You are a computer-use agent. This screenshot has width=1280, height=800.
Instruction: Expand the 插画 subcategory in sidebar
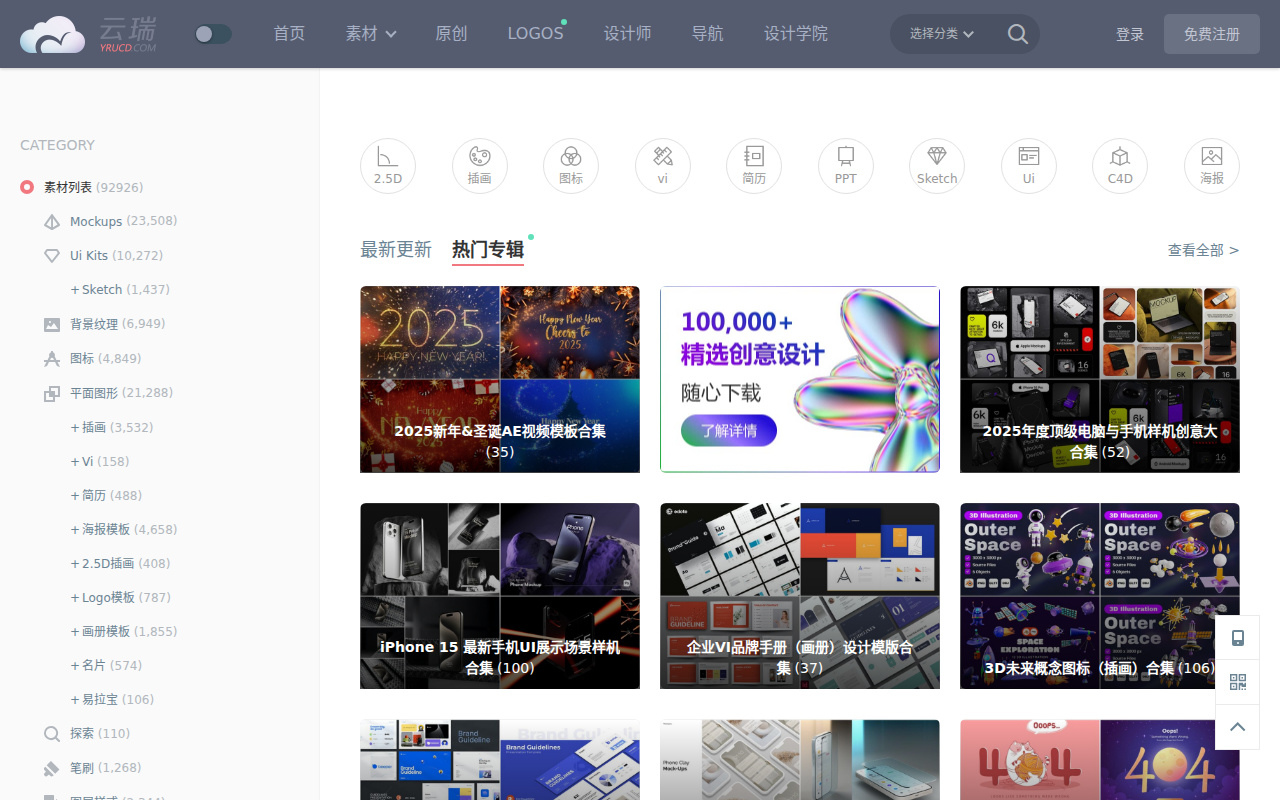tap(112, 428)
